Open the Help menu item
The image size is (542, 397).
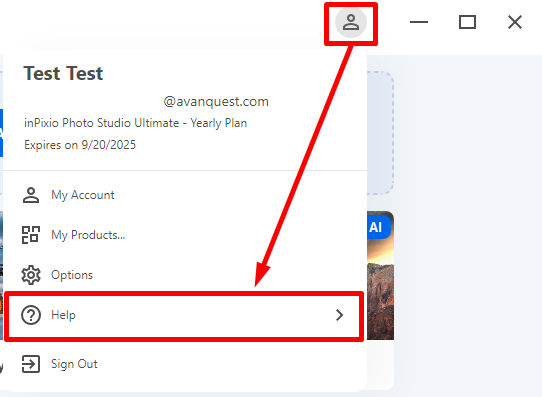click(184, 316)
